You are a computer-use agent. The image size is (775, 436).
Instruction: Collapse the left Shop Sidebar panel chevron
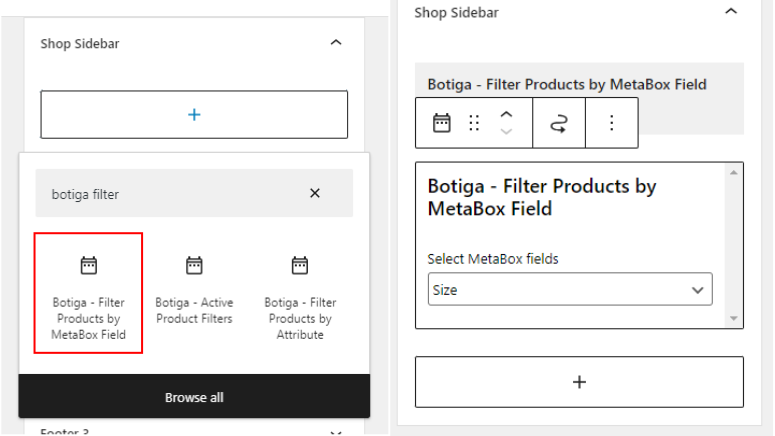pos(336,43)
